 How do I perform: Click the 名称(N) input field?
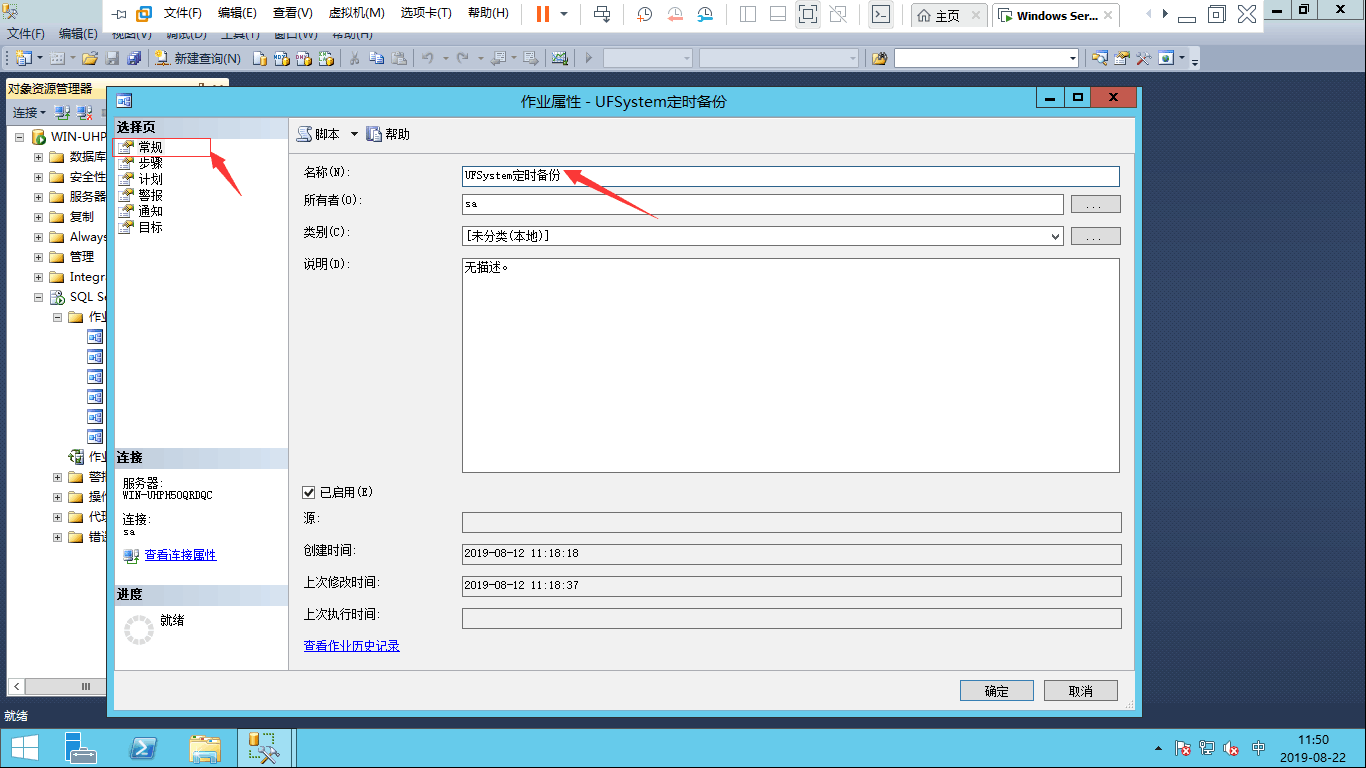coord(790,176)
